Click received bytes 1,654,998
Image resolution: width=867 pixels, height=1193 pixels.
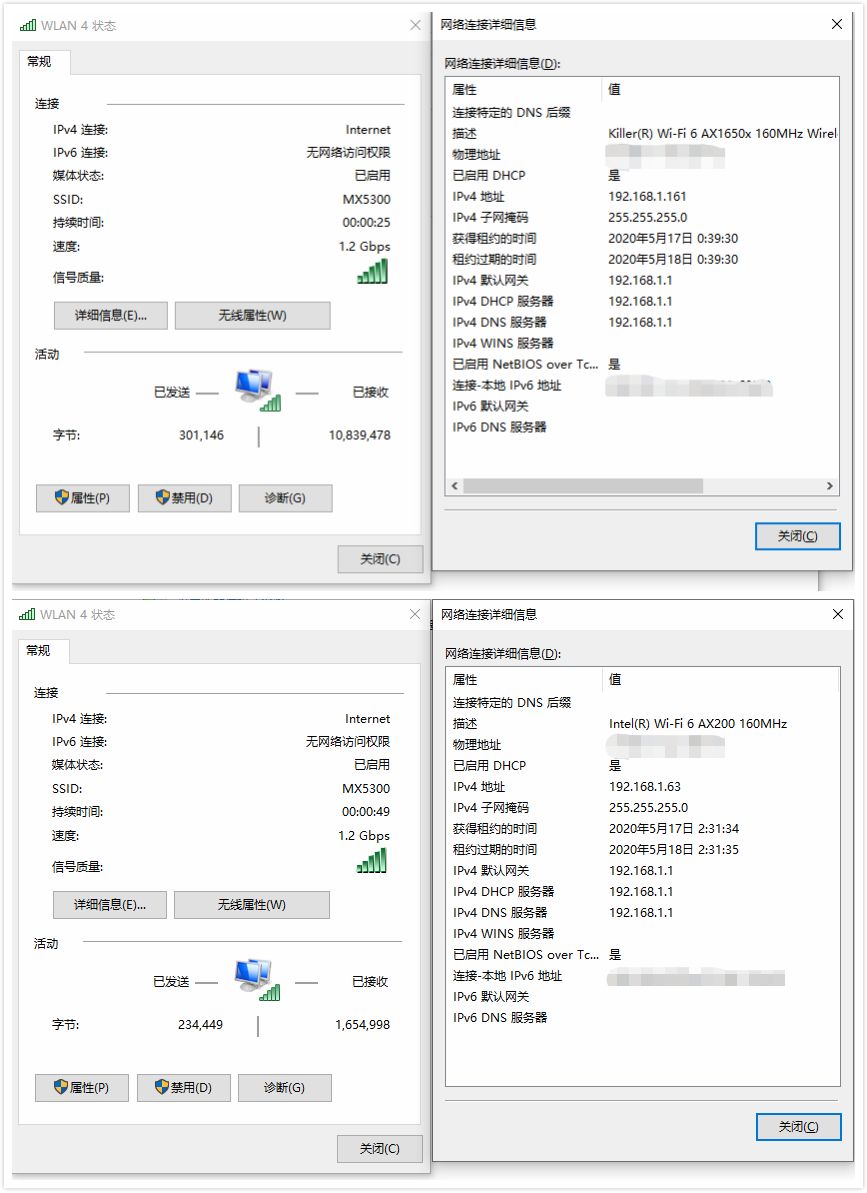coord(362,1025)
